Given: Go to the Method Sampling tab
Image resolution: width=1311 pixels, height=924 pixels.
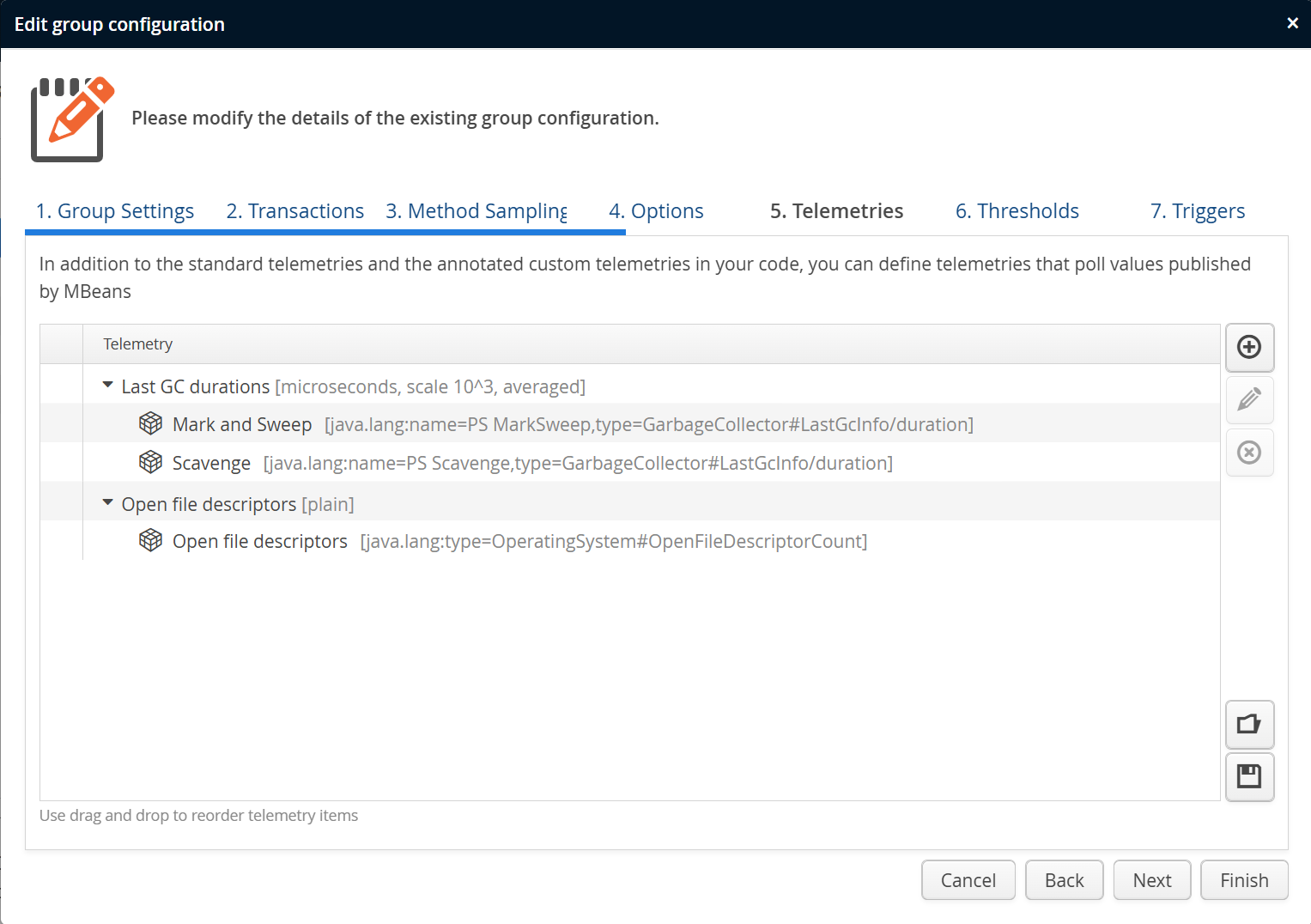Looking at the screenshot, I should pos(476,211).
